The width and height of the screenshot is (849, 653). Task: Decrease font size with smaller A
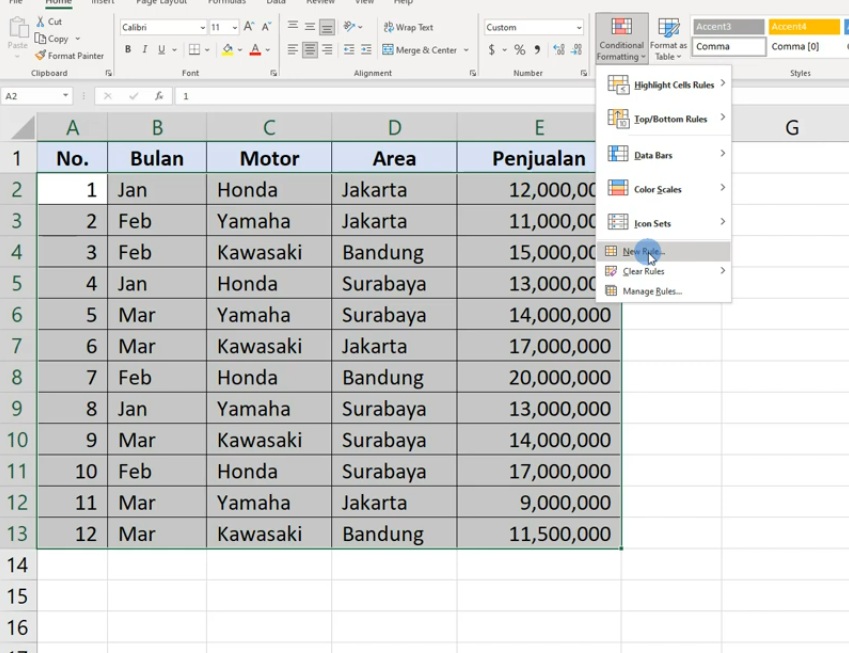click(x=266, y=27)
